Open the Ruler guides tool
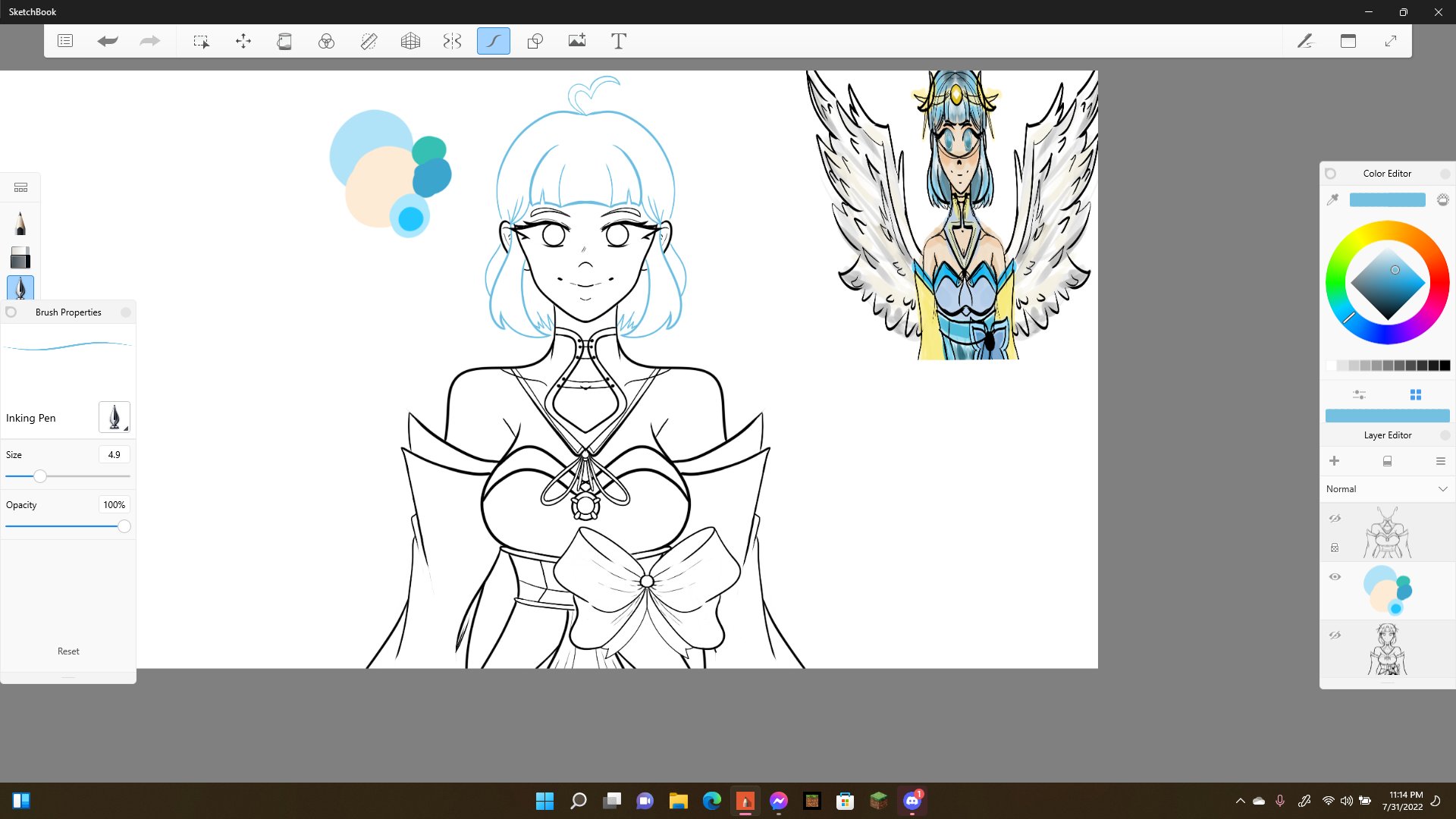Screen dimensions: 1456x819 369,41
